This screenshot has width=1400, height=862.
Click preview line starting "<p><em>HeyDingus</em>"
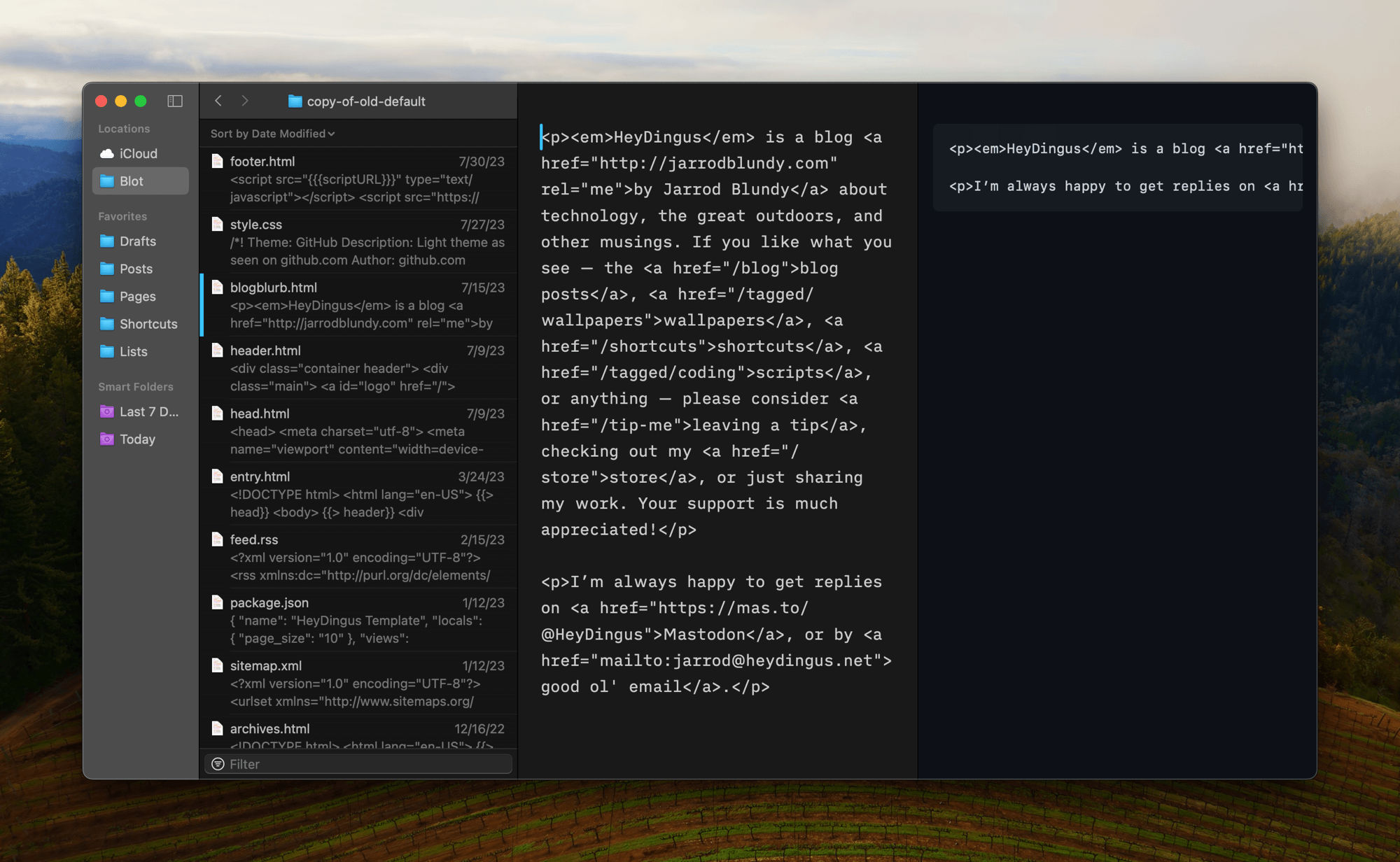(x=1126, y=148)
